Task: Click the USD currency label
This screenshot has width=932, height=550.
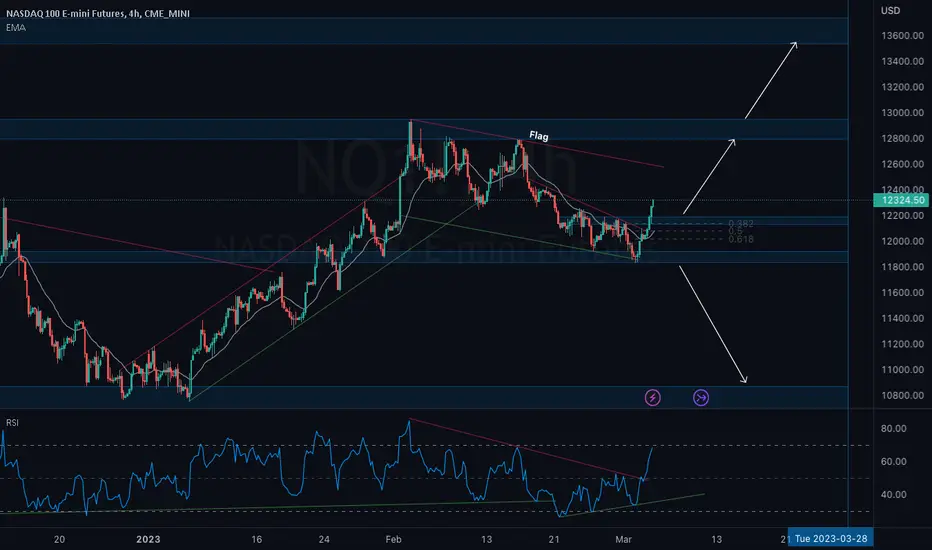Action: click(890, 11)
